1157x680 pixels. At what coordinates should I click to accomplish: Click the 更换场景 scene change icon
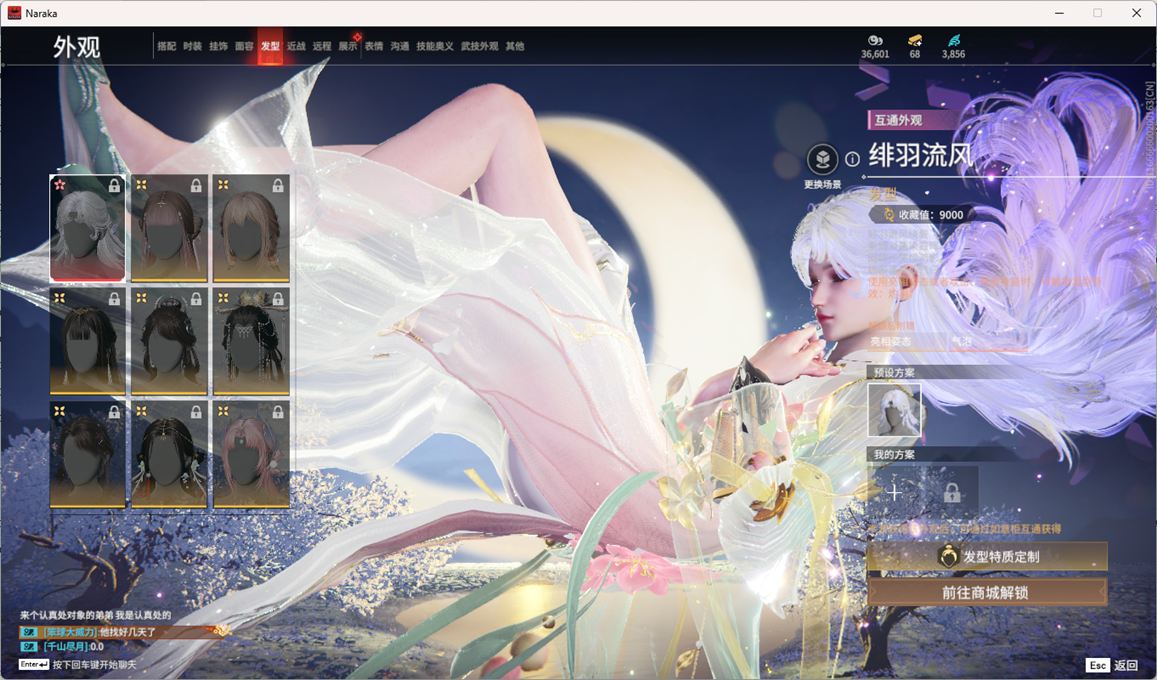tap(822, 159)
